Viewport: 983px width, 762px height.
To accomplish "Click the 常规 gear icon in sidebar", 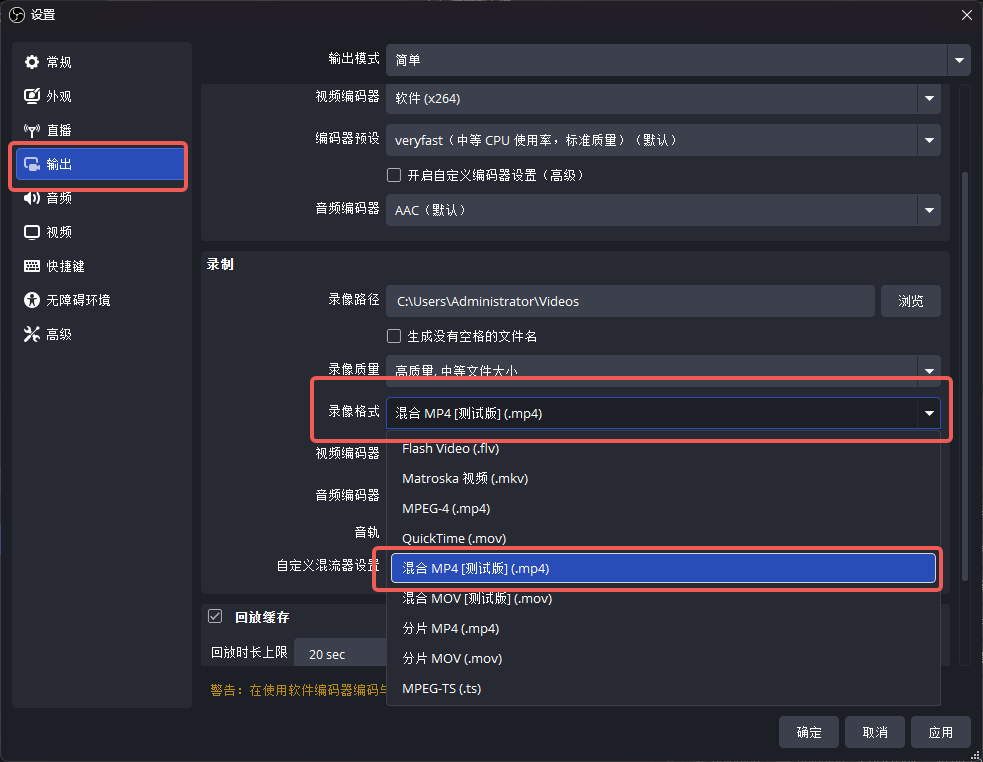I will click(x=32, y=62).
